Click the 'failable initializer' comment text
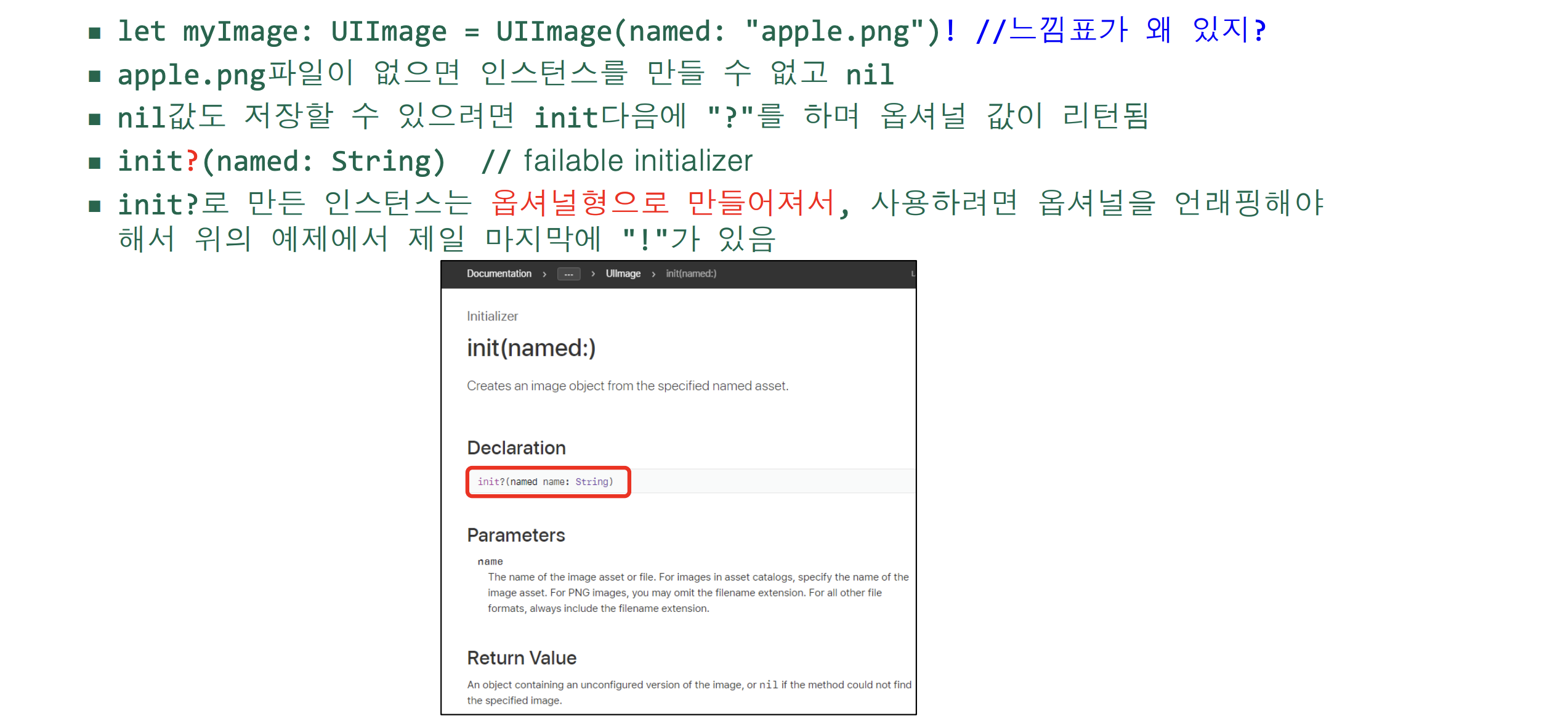 (637, 161)
